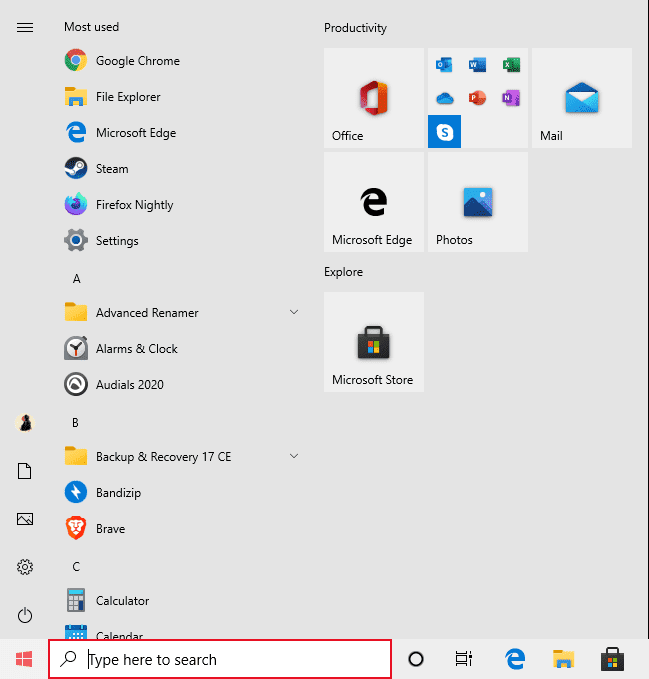Open Alarms & Clock app
The image size is (649, 679).
pos(182,349)
